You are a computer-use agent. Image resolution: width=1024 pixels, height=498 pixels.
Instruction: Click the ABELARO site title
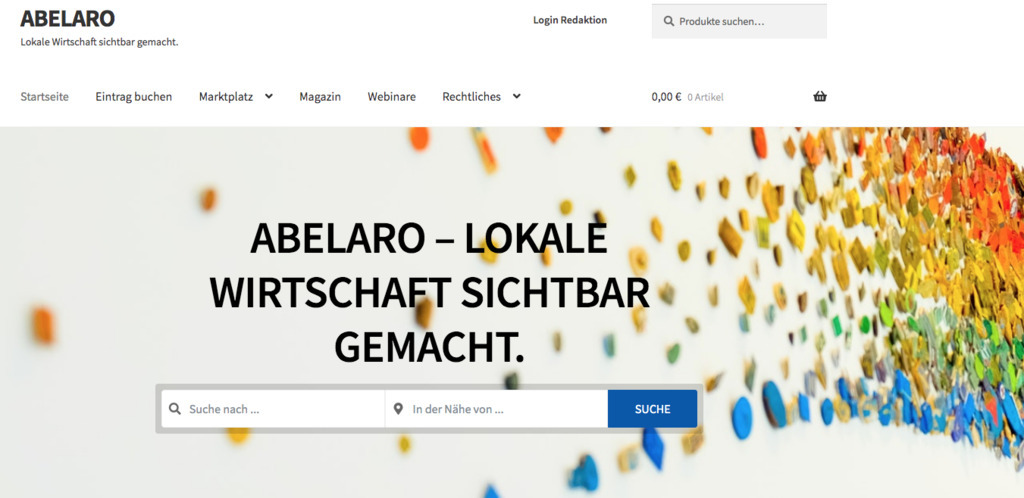(67, 18)
